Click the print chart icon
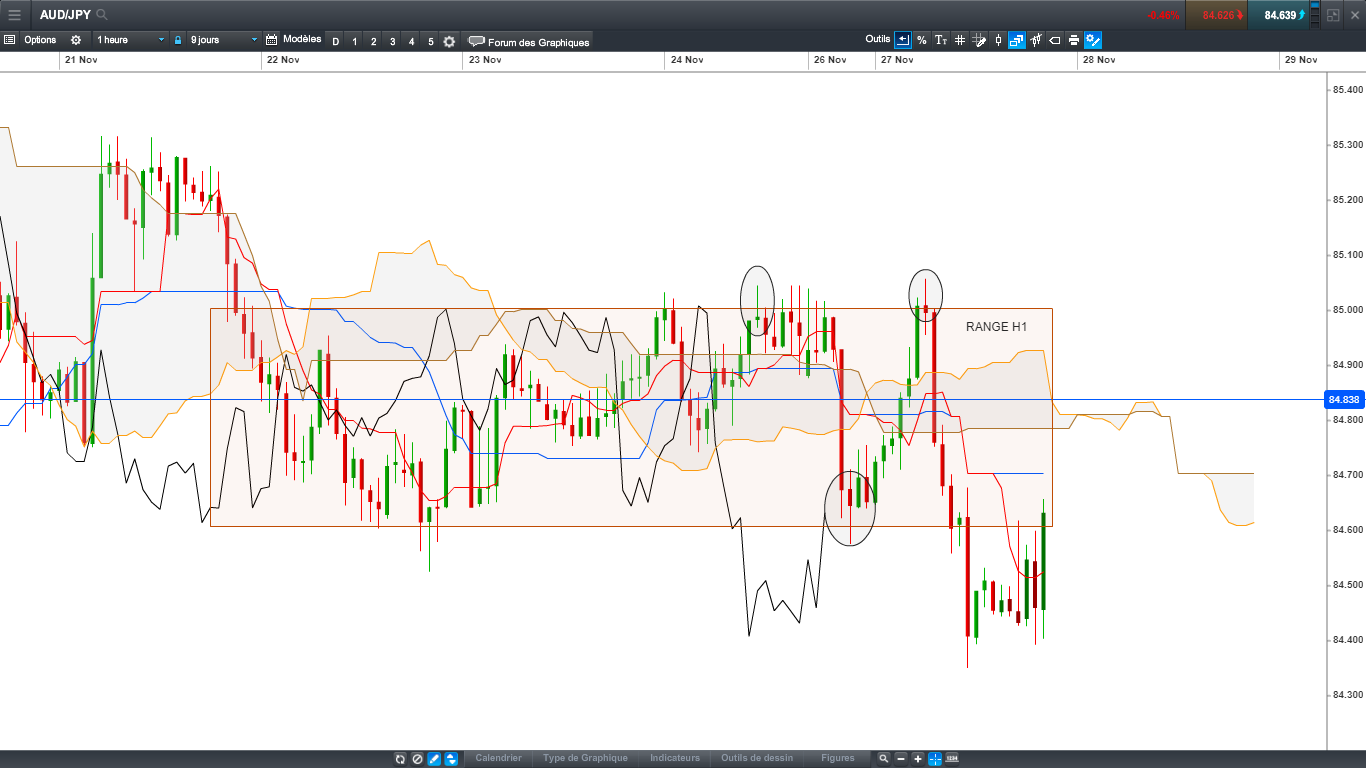The image size is (1366, 768). (x=1074, y=40)
